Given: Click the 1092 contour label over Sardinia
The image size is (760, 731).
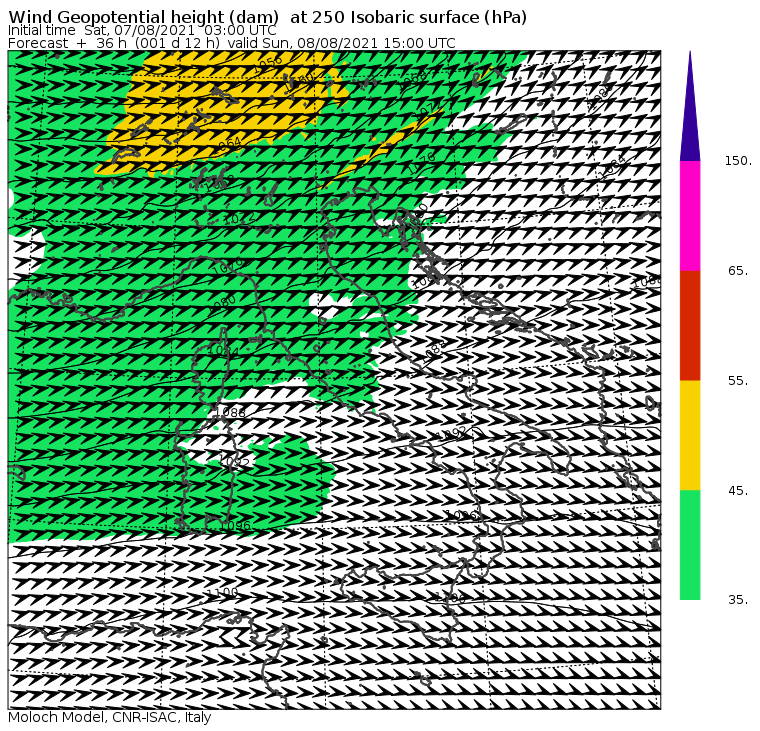Looking at the screenshot, I should click(235, 461).
